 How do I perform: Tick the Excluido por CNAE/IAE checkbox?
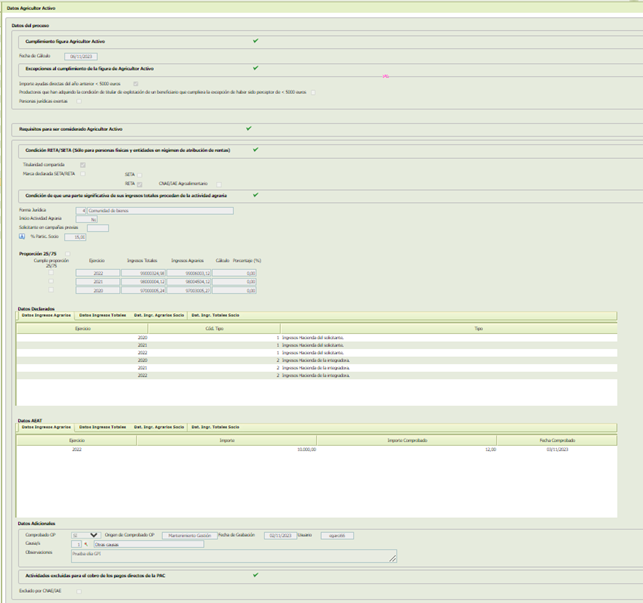pyautogui.click(x=79, y=591)
